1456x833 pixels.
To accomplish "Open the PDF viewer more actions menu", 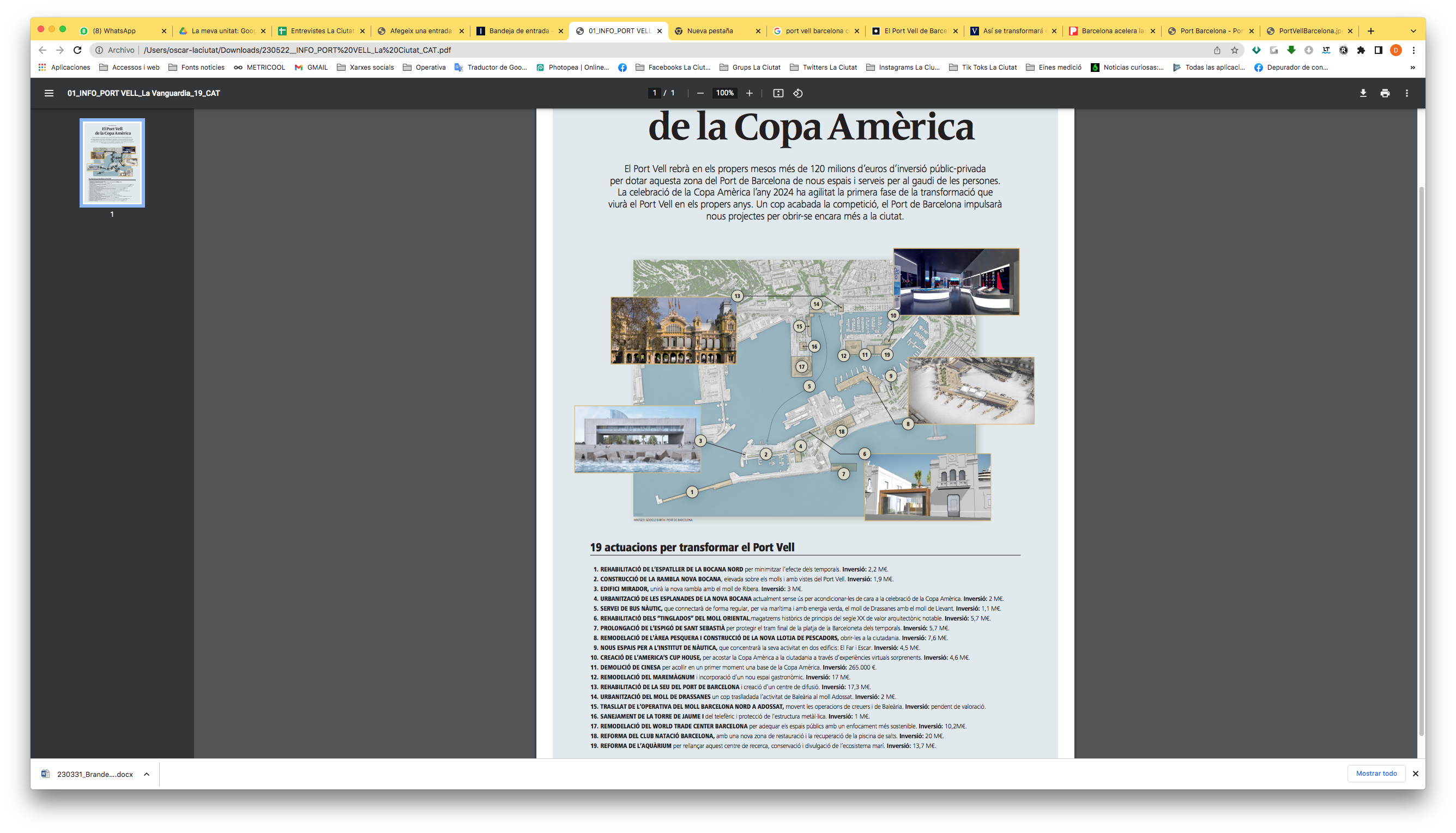I will coord(1407,93).
